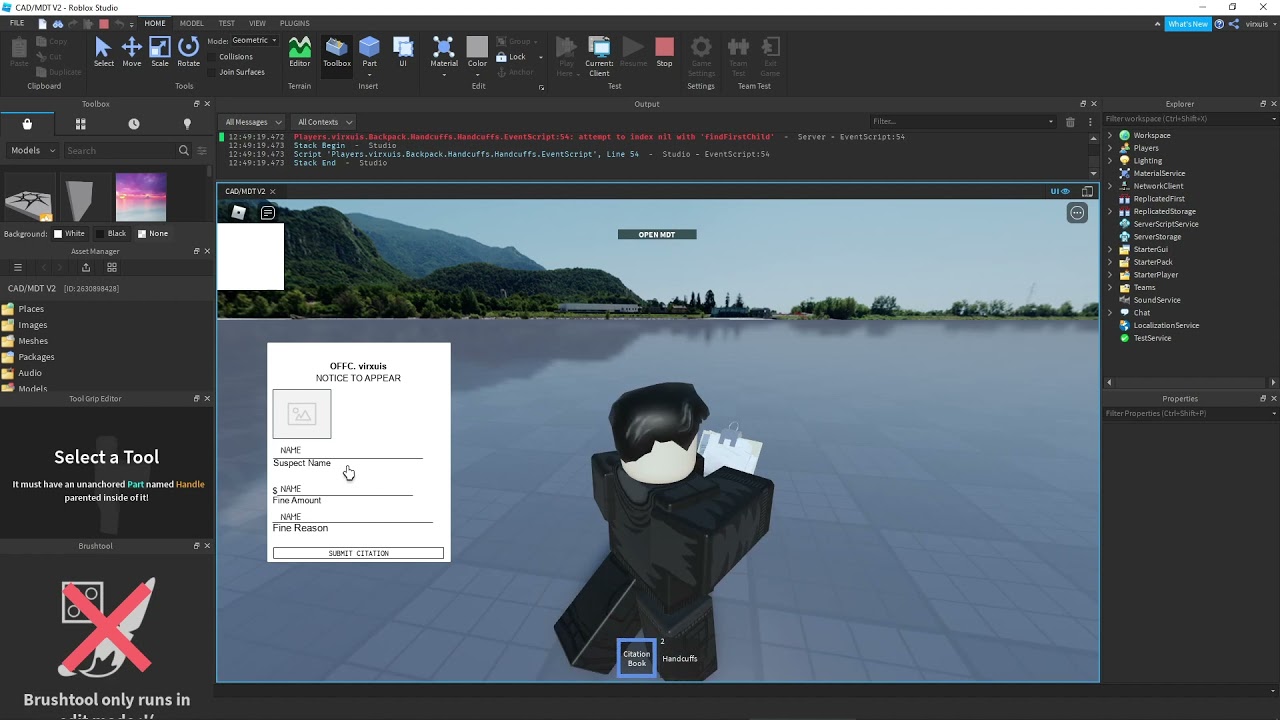Switch to the VIEW ribbon tab
Viewport: 1280px width, 720px height.
click(257, 23)
